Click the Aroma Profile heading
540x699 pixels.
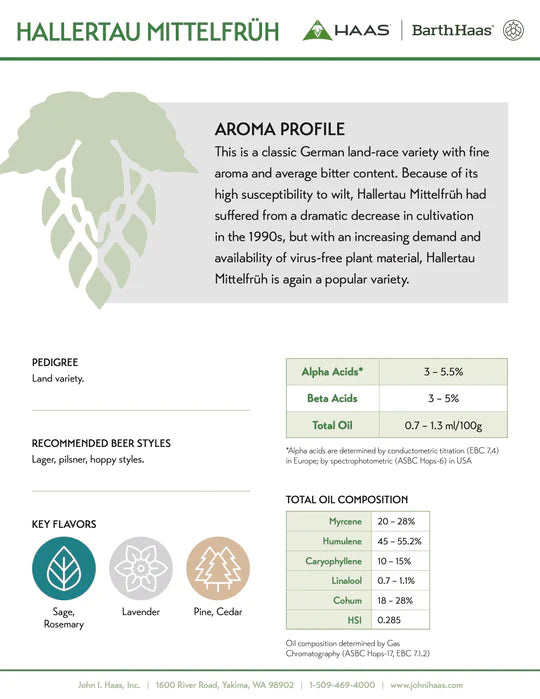280,129
